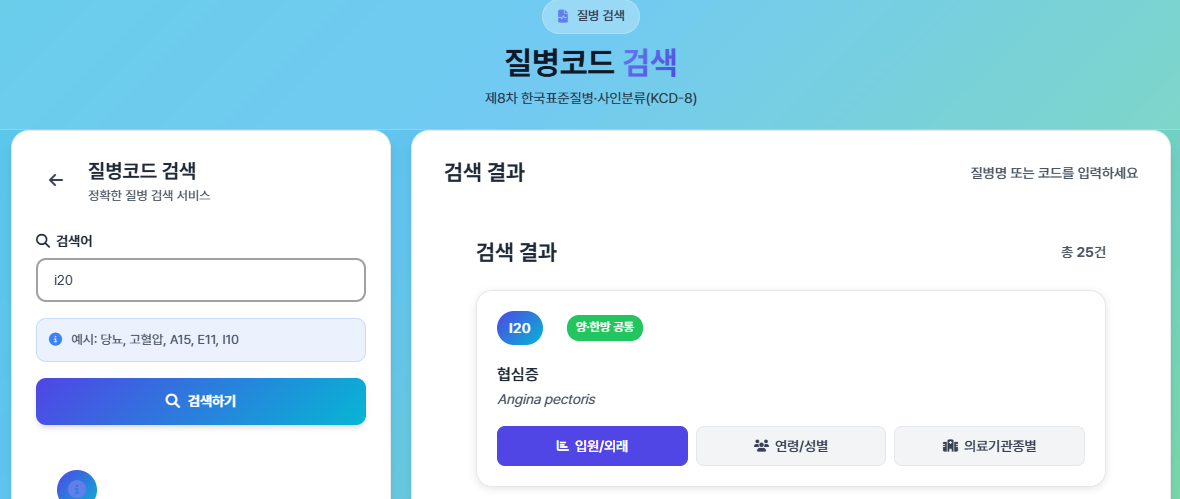Click the 질병명 또는 코드를 입력하세요 prompt

1054,173
